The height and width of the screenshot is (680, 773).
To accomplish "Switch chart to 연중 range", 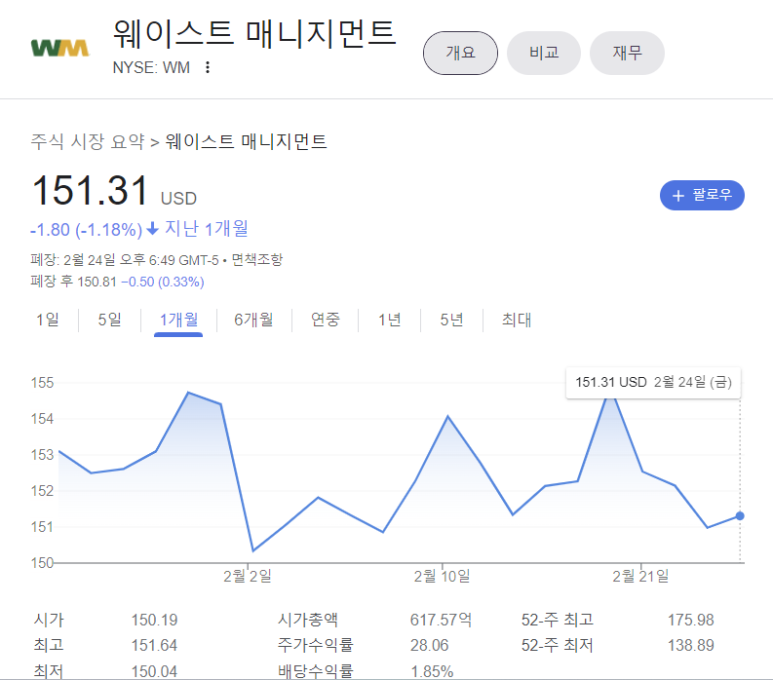I will pyautogui.click(x=325, y=320).
